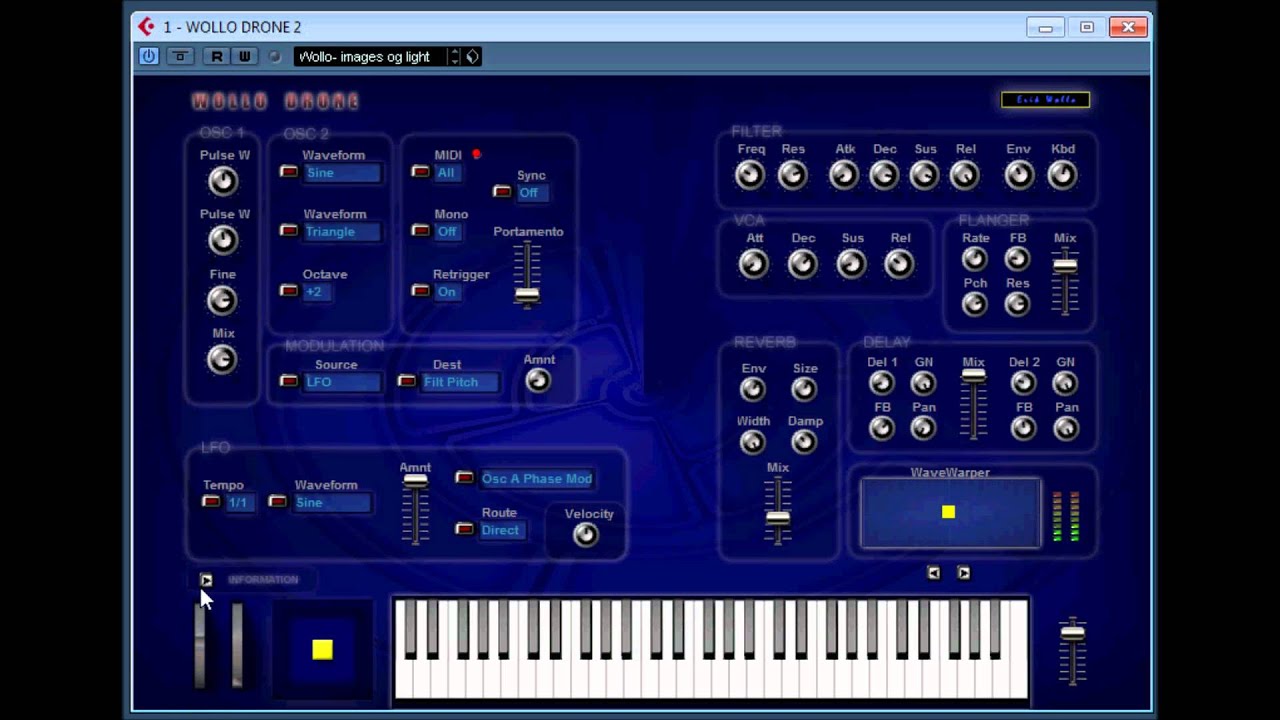Toggle the red Retrigger button
1280x720 pixels.
click(x=421, y=291)
